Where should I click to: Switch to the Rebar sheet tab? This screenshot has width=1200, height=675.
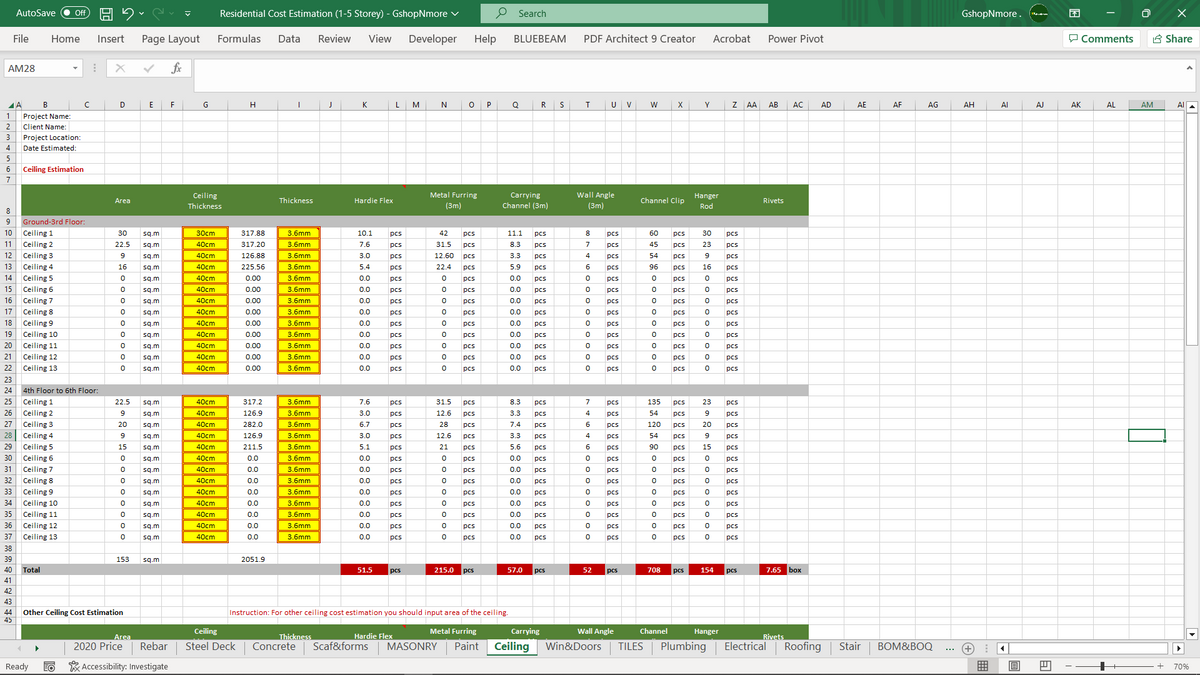tap(154, 646)
